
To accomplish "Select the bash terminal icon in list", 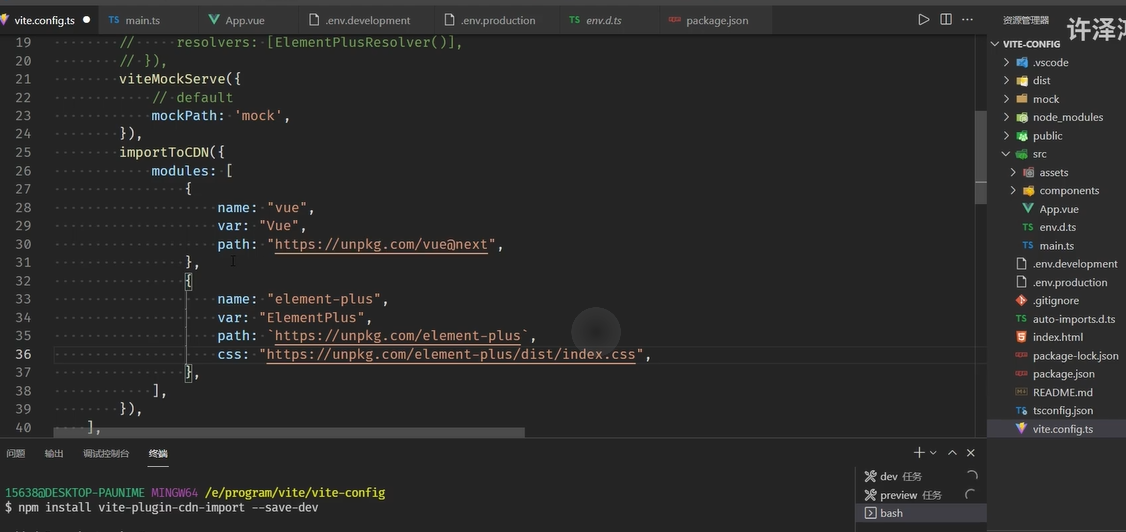I will pyautogui.click(x=870, y=513).
